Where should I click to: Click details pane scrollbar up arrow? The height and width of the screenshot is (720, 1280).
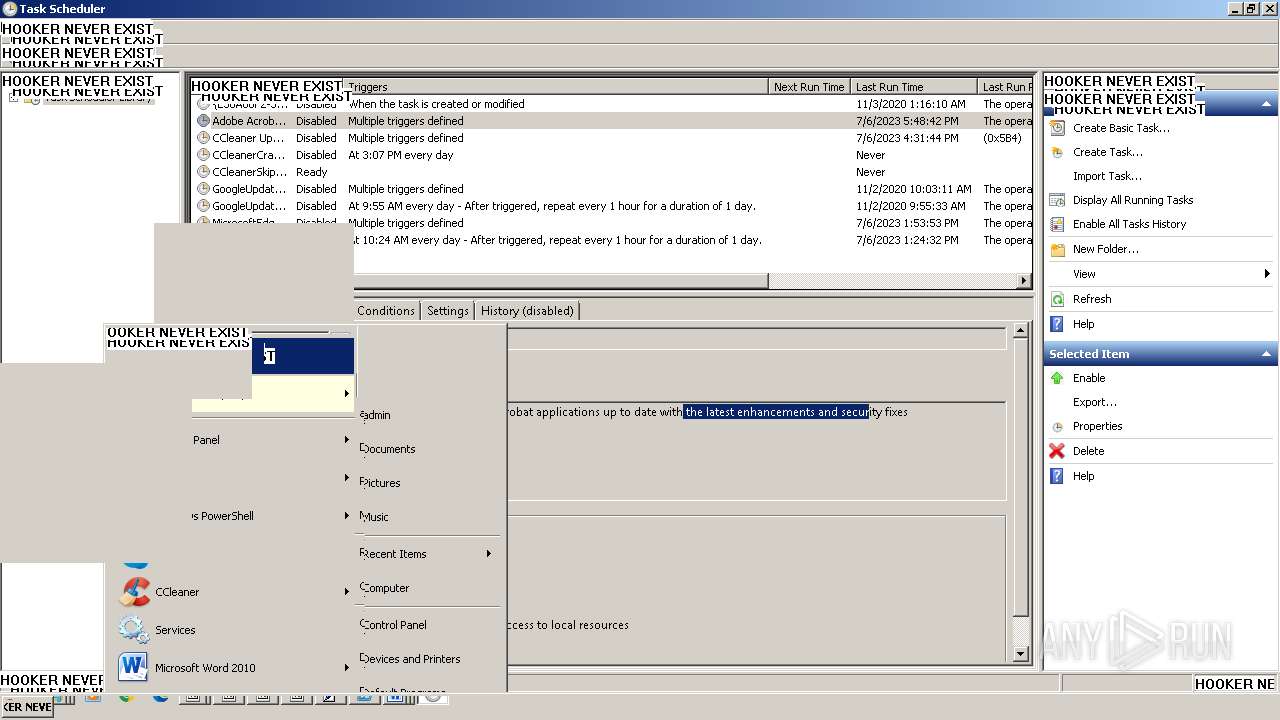click(1021, 330)
